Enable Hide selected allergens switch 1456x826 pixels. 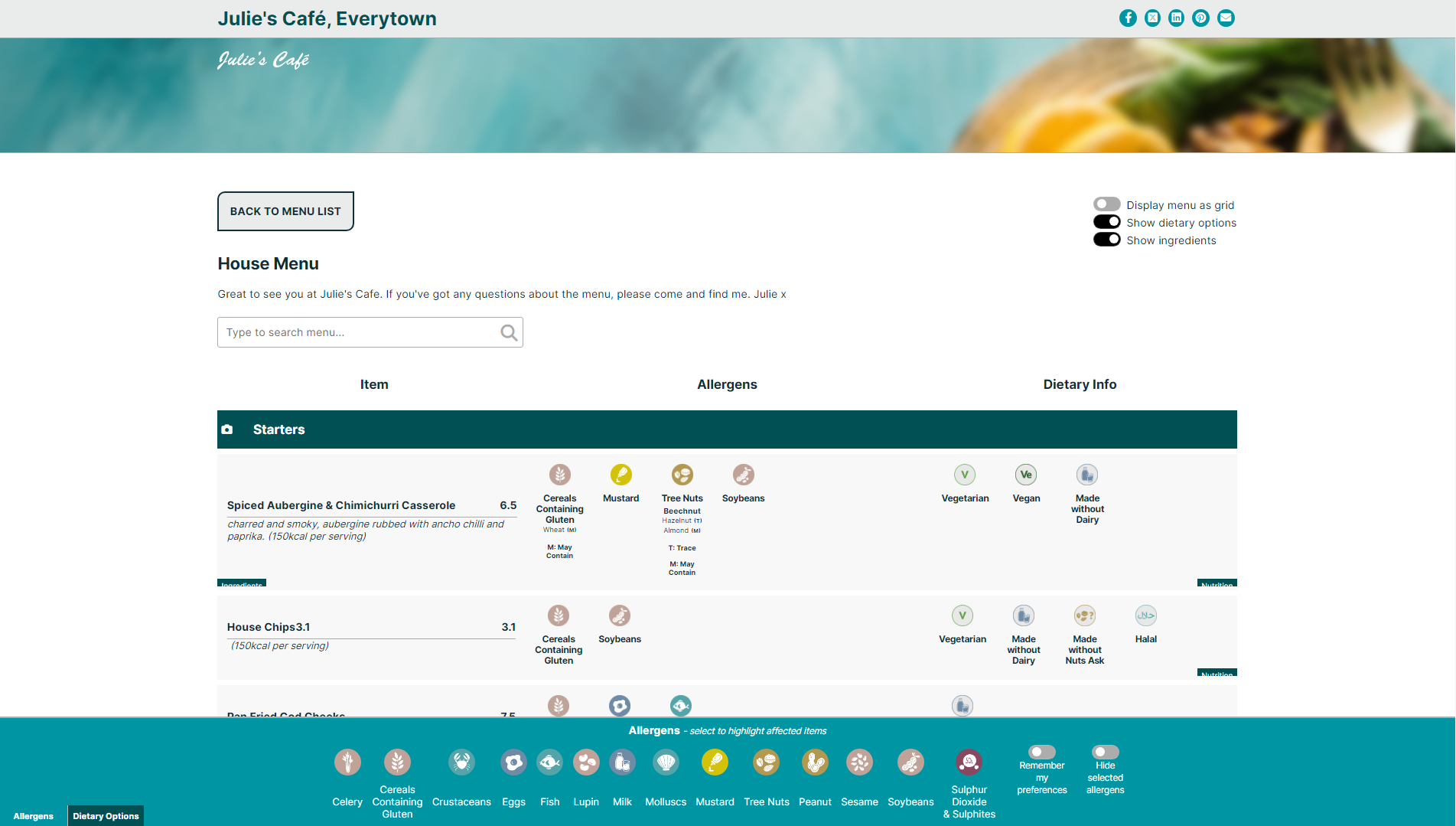[1105, 752]
